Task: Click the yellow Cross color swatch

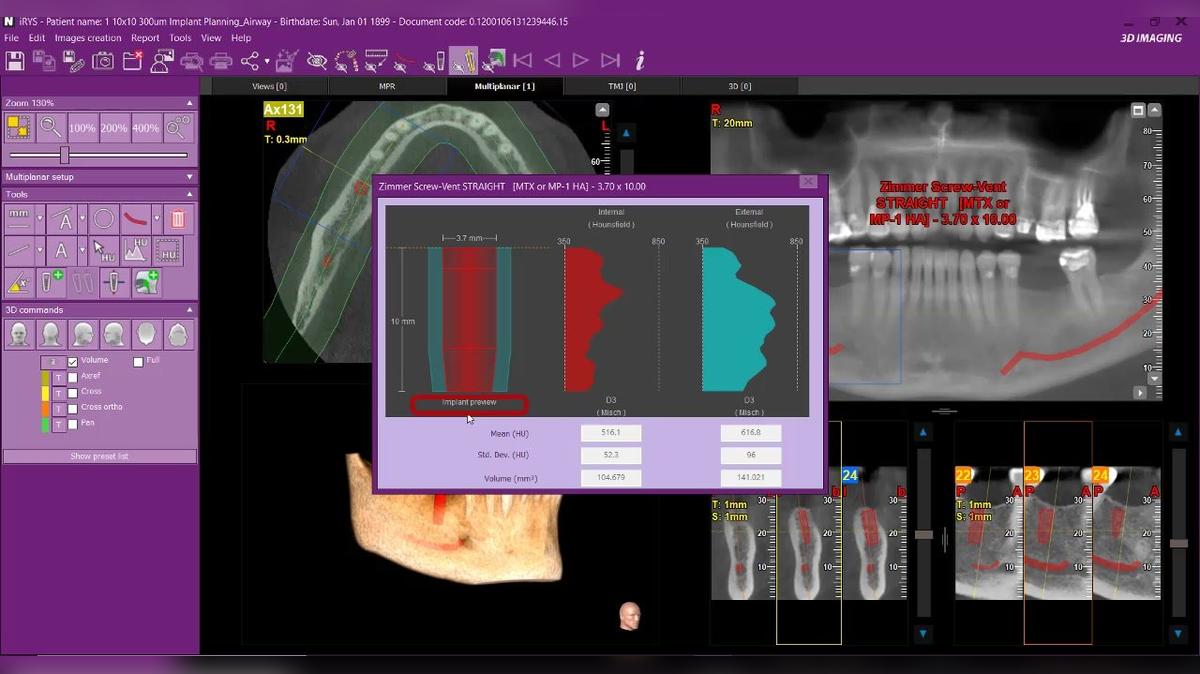Action: click(x=45, y=393)
